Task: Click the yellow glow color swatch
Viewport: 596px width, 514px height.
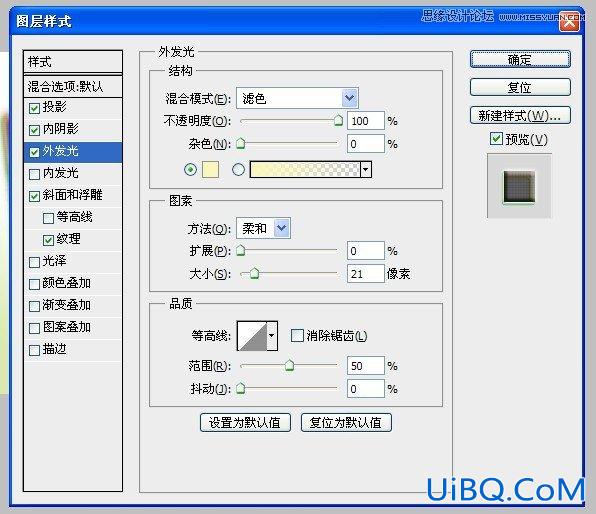Action: click(x=210, y=170)
